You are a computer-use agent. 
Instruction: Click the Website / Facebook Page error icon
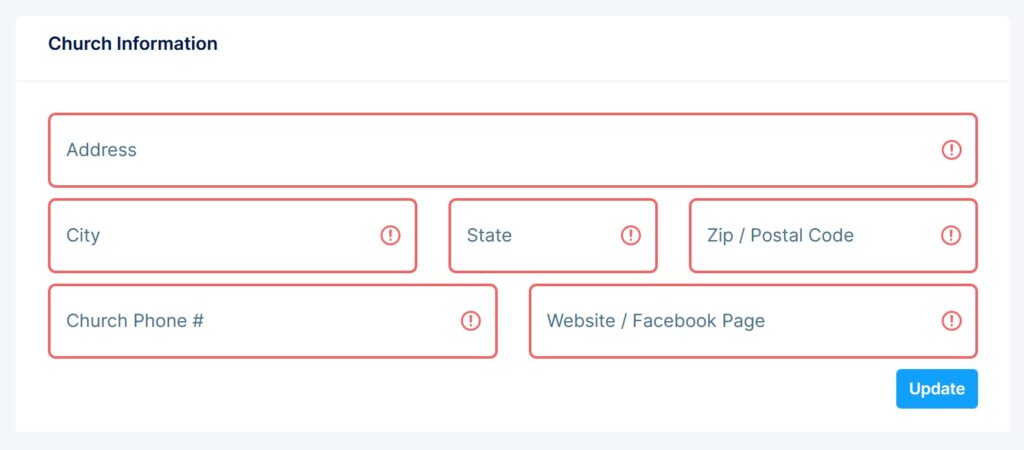pos(951,321)
